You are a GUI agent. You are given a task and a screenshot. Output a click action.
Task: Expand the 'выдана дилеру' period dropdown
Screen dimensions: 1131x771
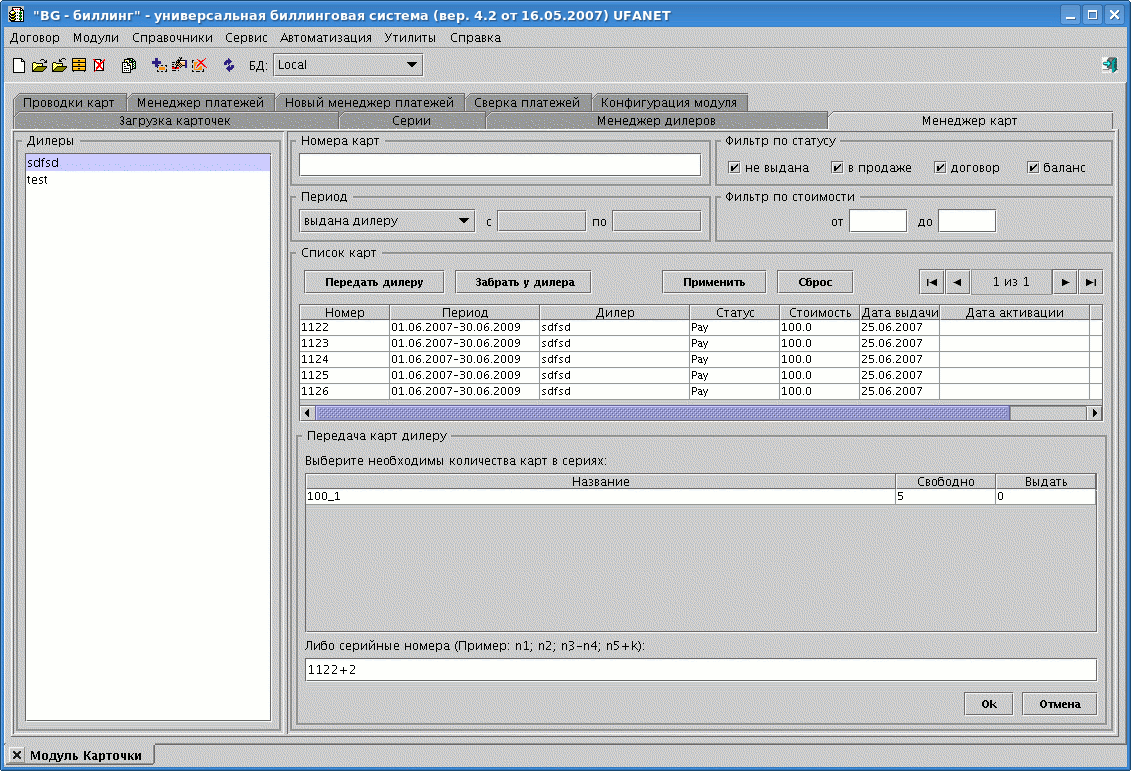pyautogui.click(x=464, y=221)
